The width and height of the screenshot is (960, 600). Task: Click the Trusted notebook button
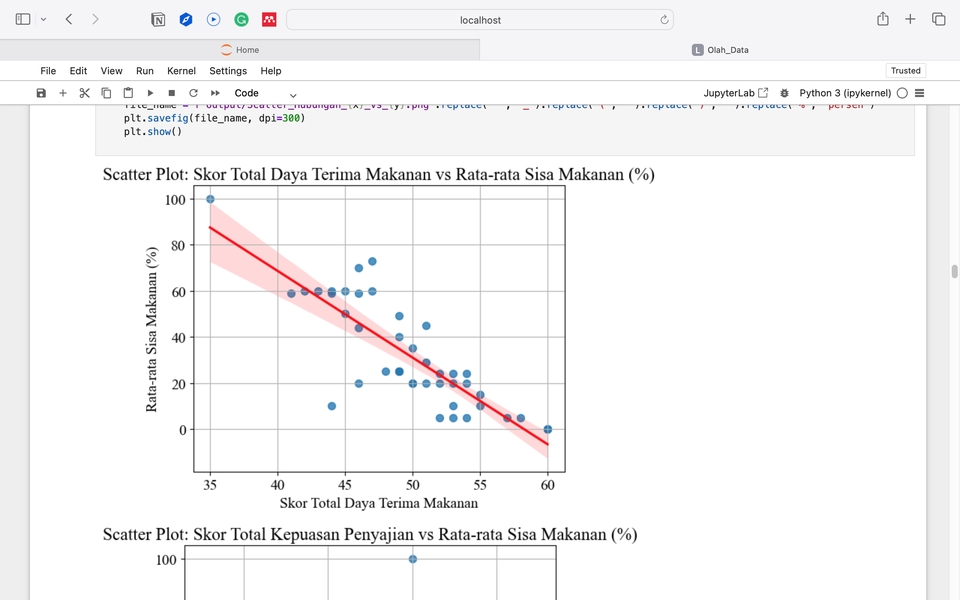tap(905, 71)
